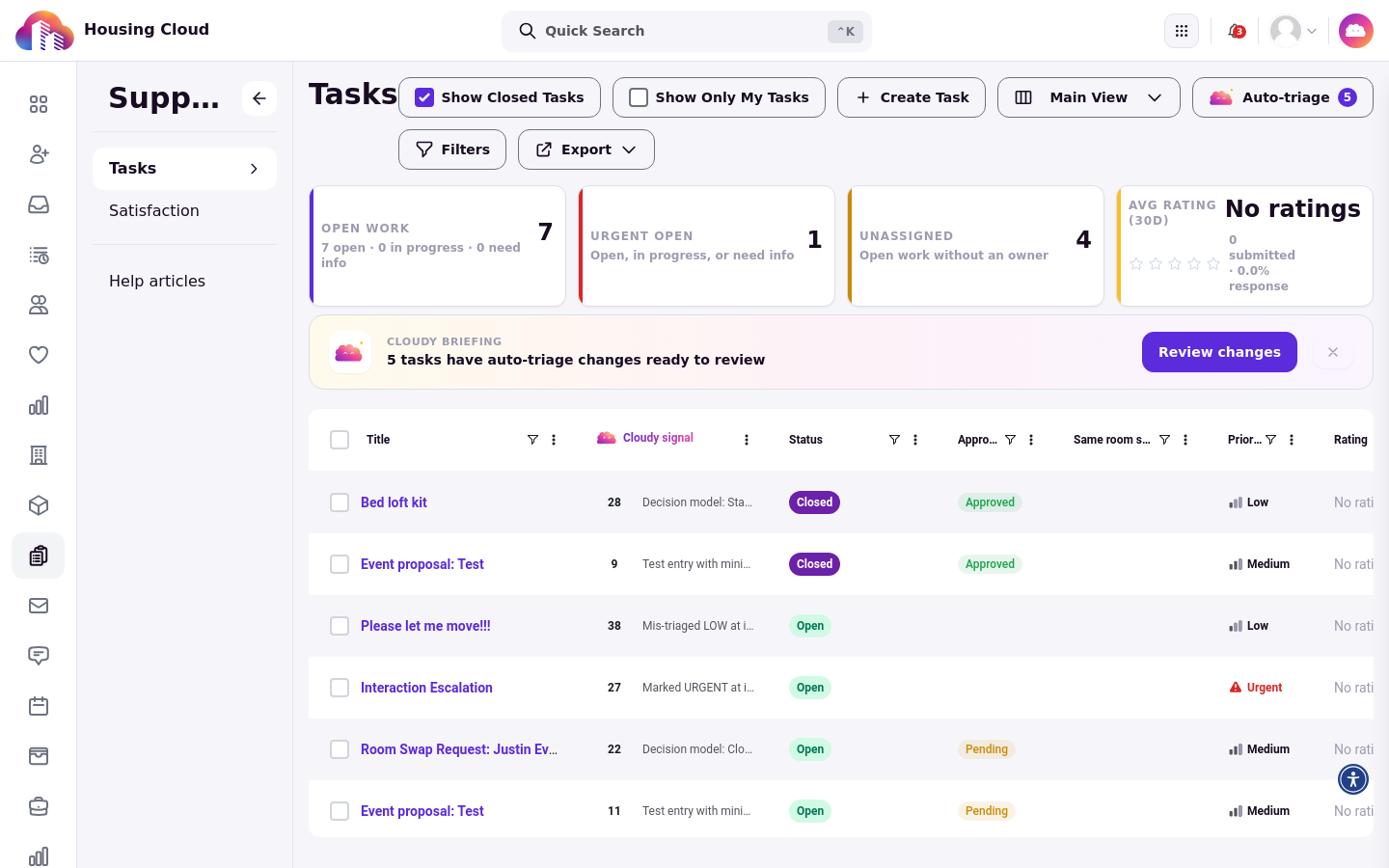
Task: Select the clipboard tasks icon in sidebar
Action: [39, 556]
